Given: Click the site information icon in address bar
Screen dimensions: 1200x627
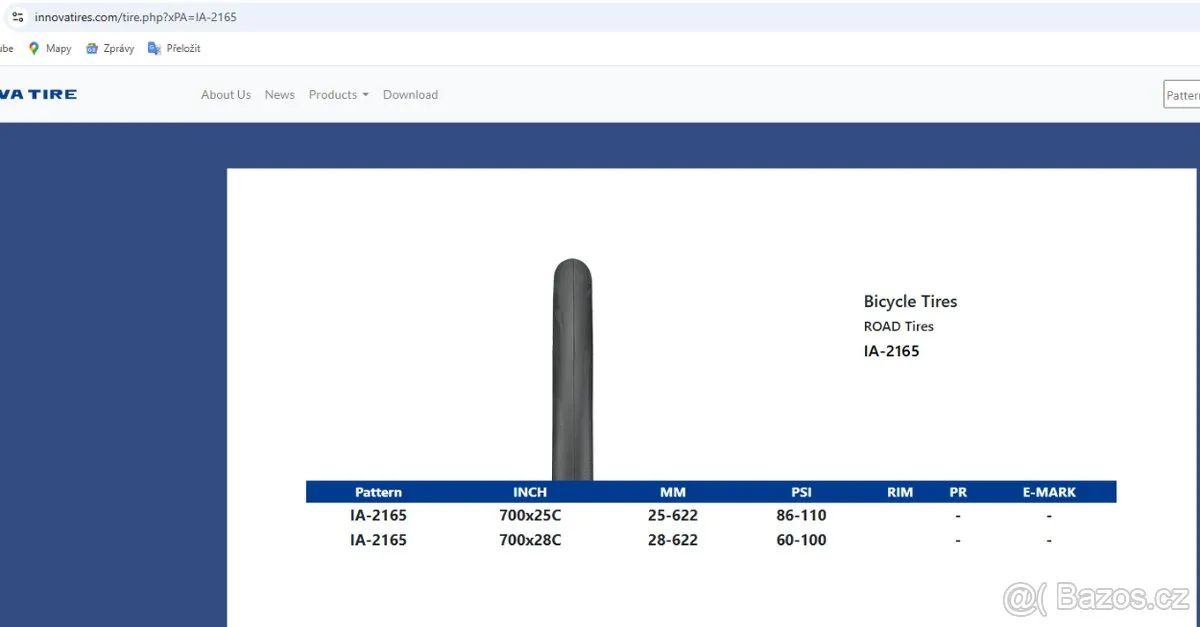Looking at the screenshot, I should (17, 17).
